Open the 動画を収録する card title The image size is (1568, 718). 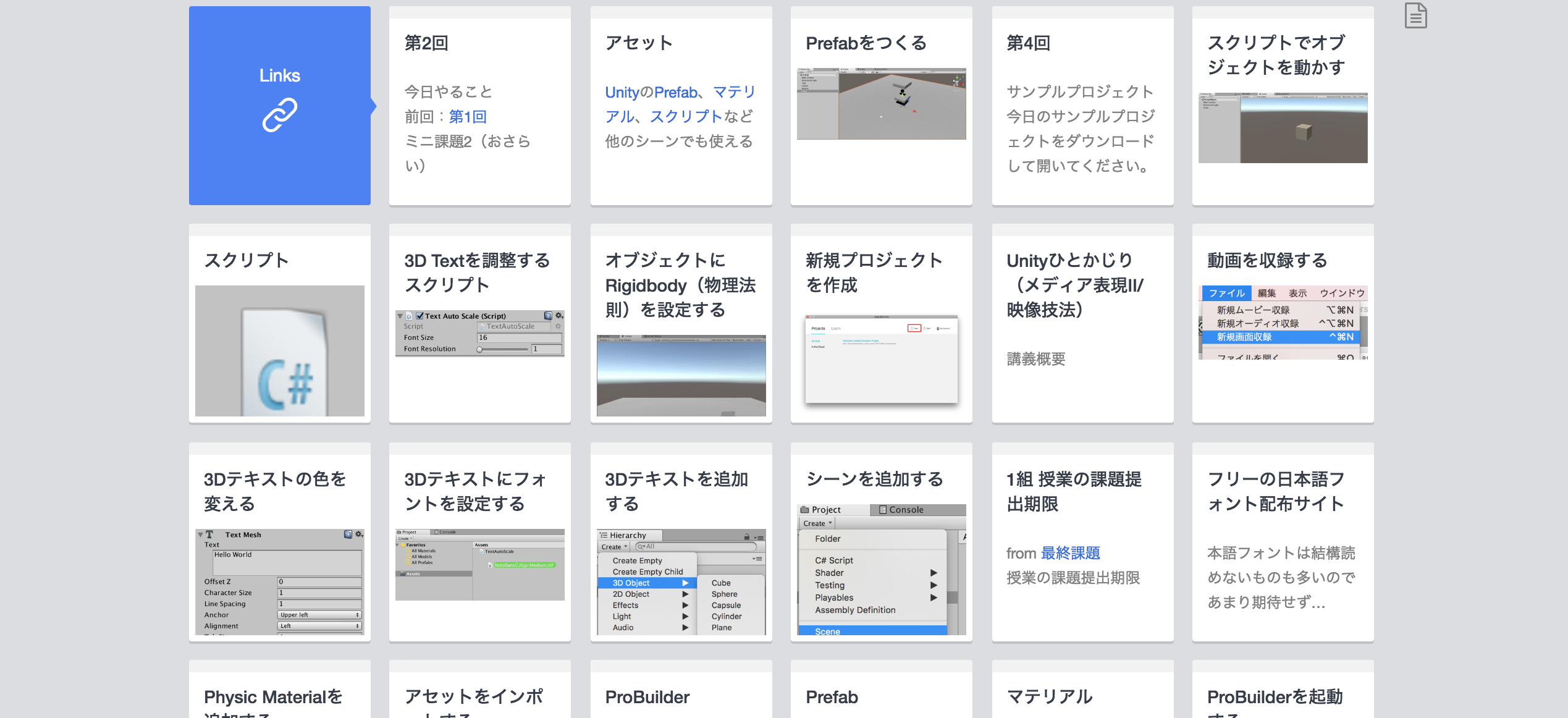click(1267, 260)
